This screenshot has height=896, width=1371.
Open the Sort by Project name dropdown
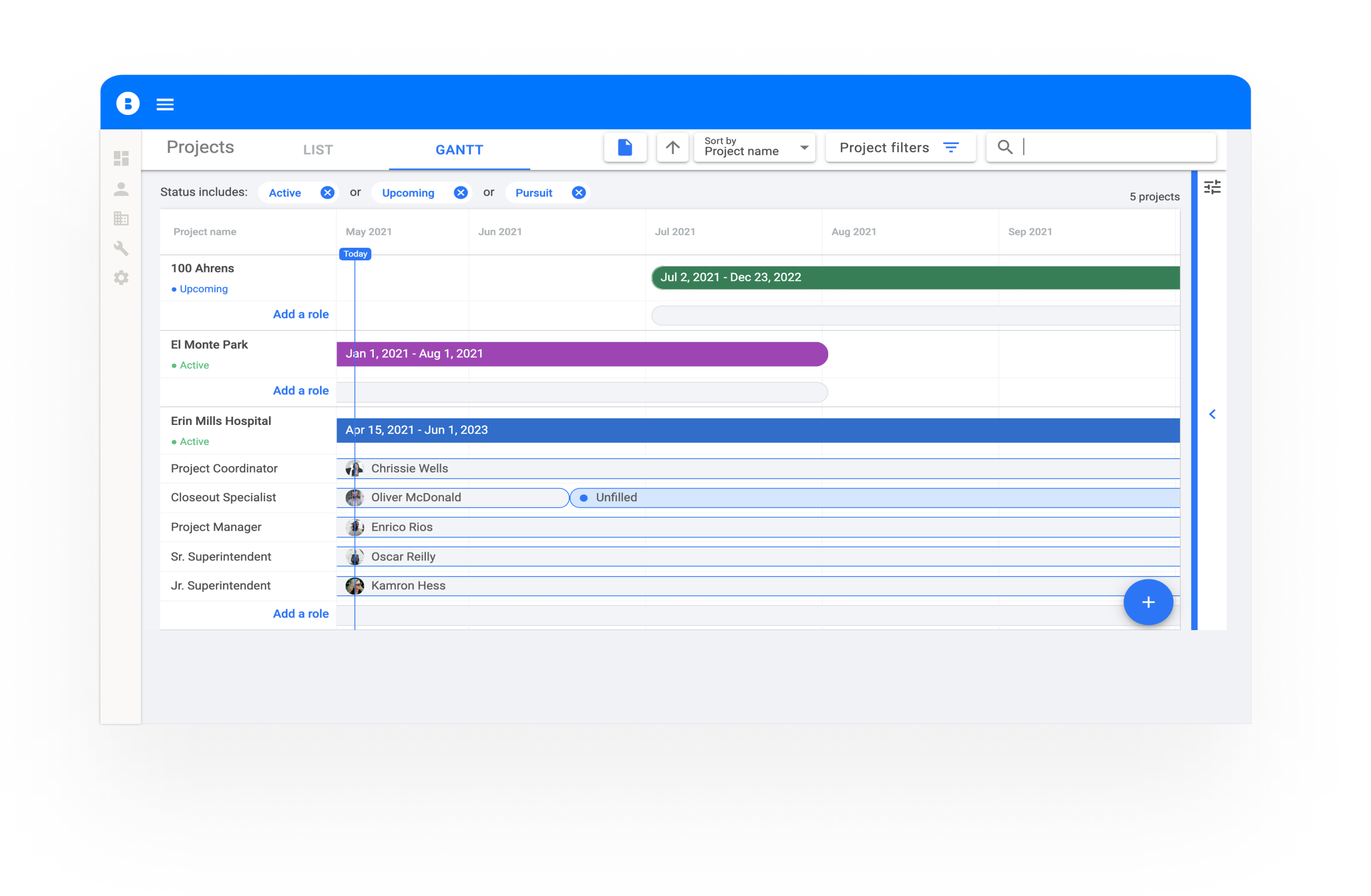pyautogui.click(x=754, y=147)
